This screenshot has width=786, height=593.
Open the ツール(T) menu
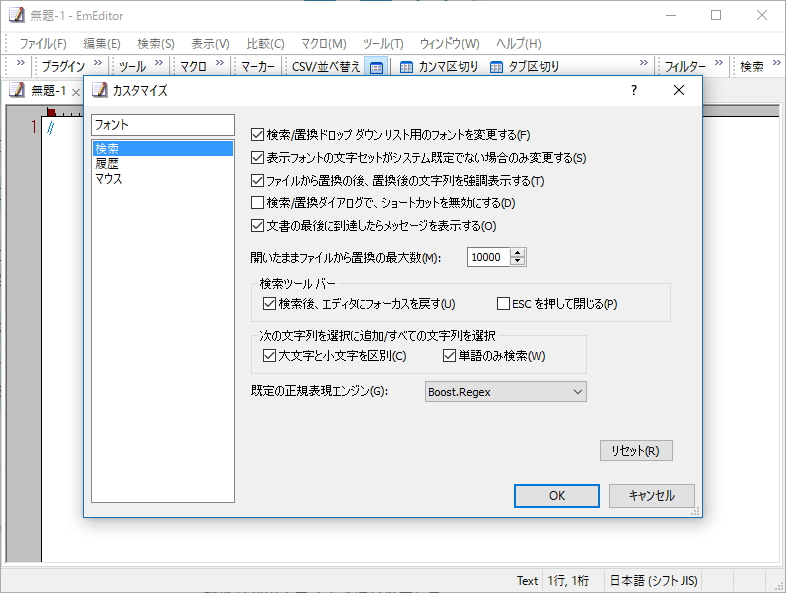click(383, 44)
